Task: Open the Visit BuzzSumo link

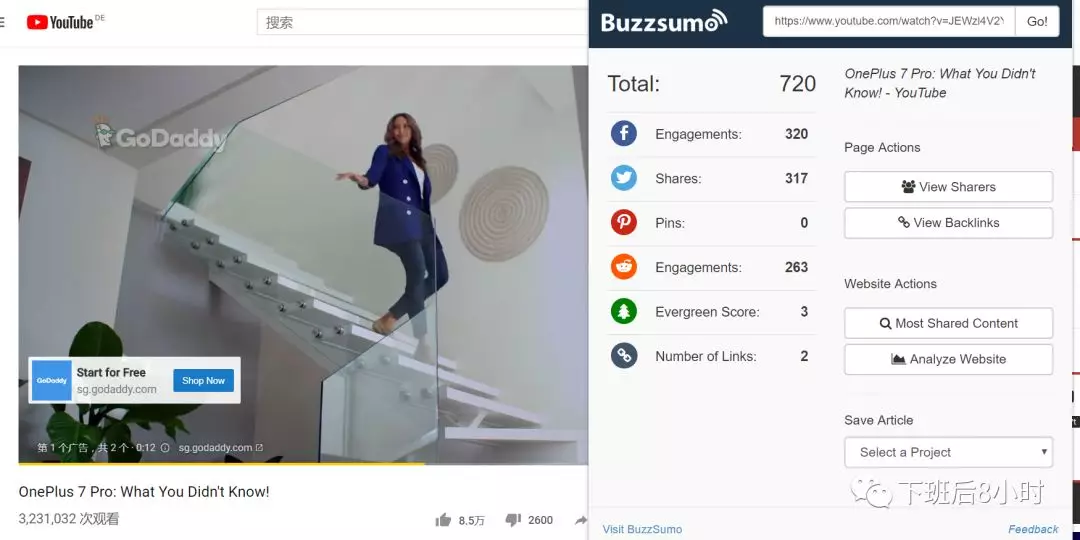Action: tap(642, 530)
